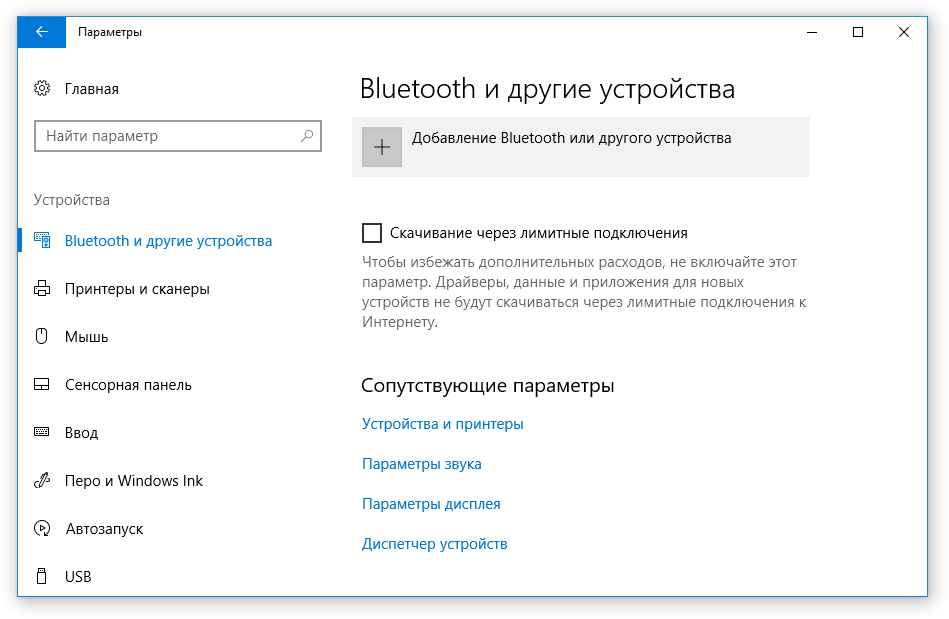The image size is (949, 619).
Task: Enable Скачивание через лимитные подключения checkbox
Action: tap(372, 233)
